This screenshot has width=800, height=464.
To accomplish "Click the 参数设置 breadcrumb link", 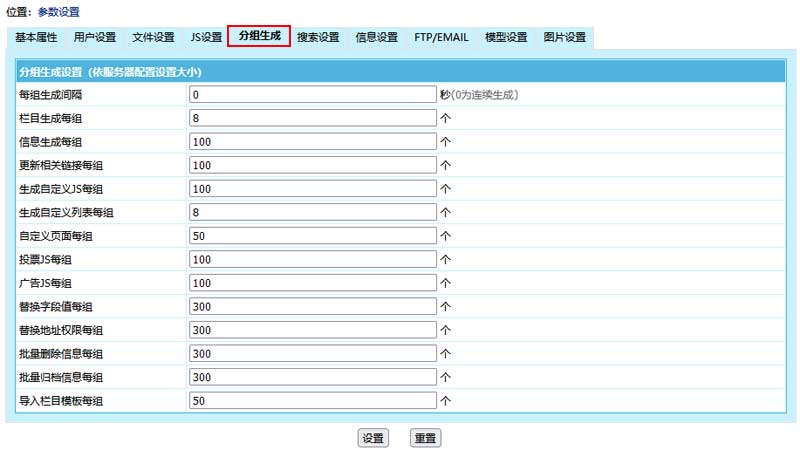I will tap(59, 12).
